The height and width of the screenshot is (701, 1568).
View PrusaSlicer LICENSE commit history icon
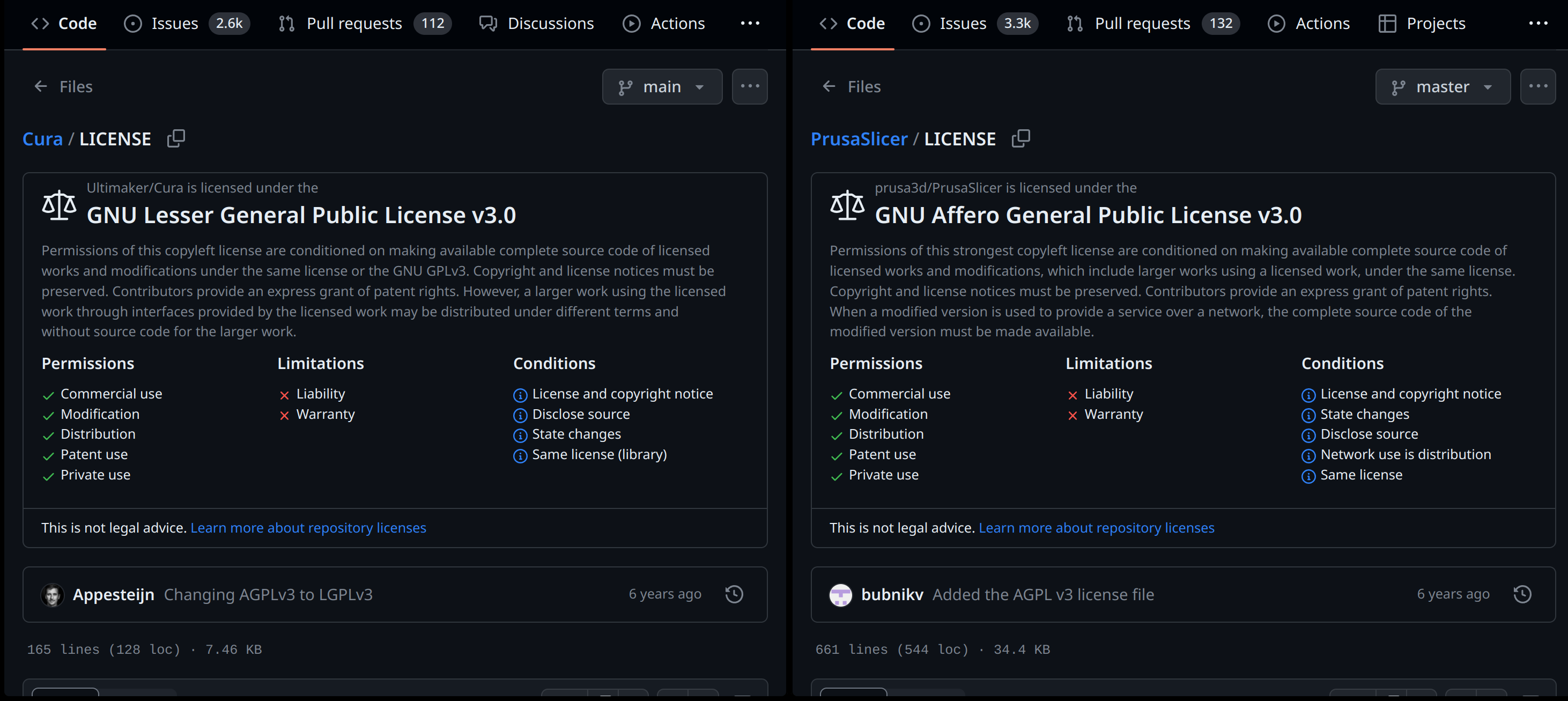[x=1522, y=594]
